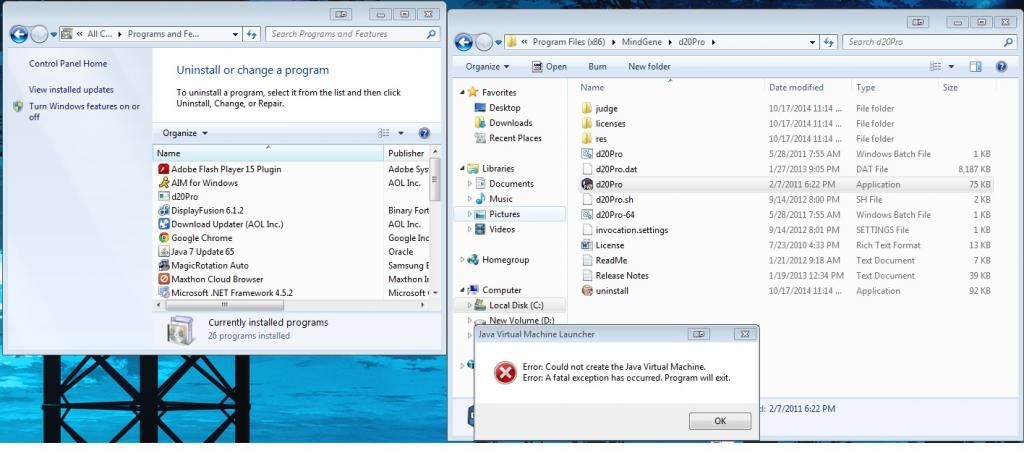Open view options dropdown in d20Pro Explorer toolbar
Viewport: 1024px width, 468px height.
[x=952, y=67]
